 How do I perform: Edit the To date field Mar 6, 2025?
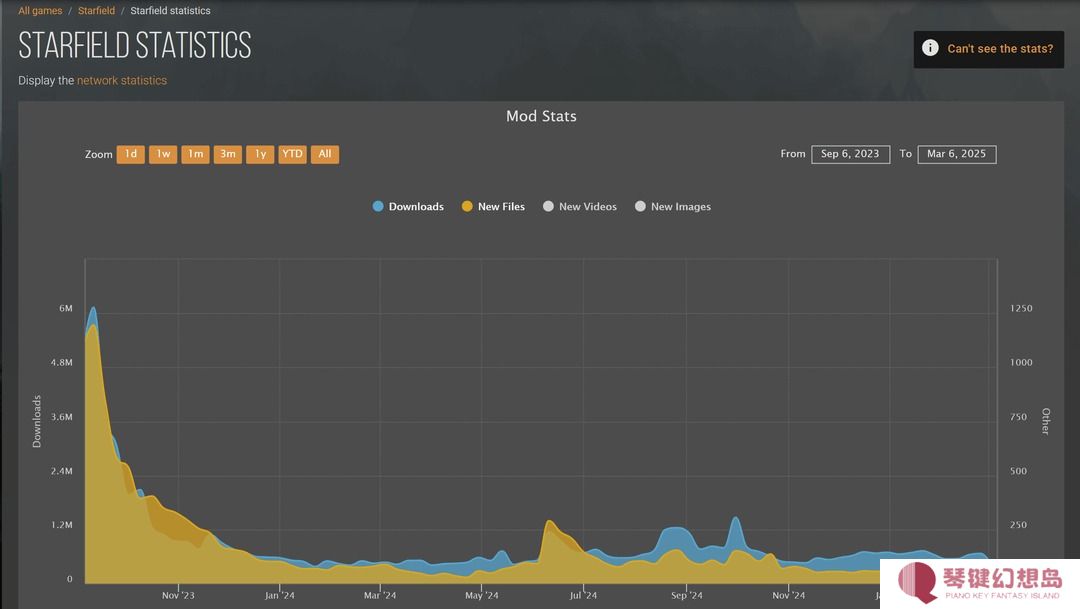click(x=957, y=154)
